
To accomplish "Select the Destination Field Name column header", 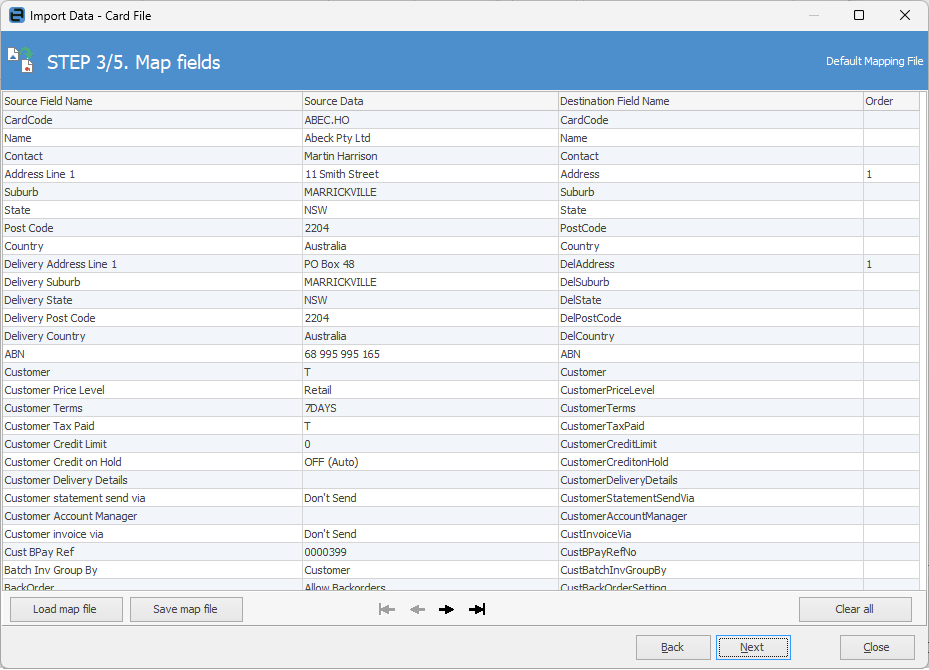I will [x=710, y=101].
